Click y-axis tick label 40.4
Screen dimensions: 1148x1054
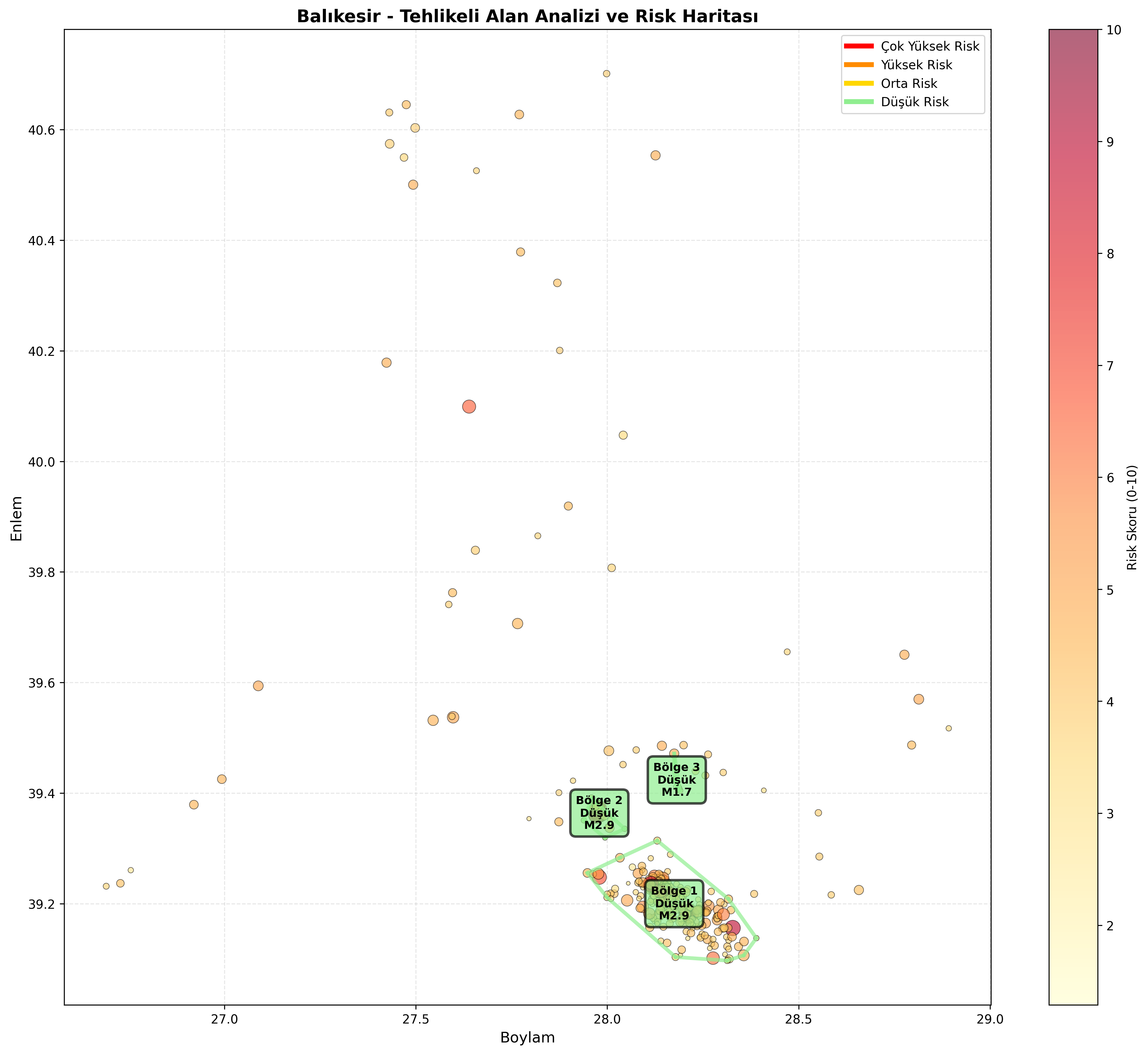click(42, 241)
